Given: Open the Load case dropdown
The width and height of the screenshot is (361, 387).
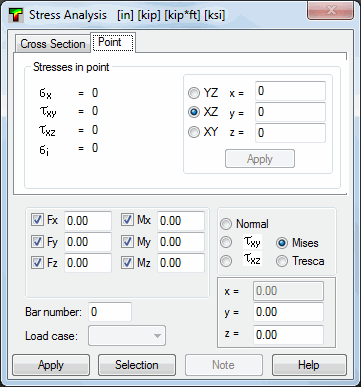Looking at the screenshot, I should 127,336.
